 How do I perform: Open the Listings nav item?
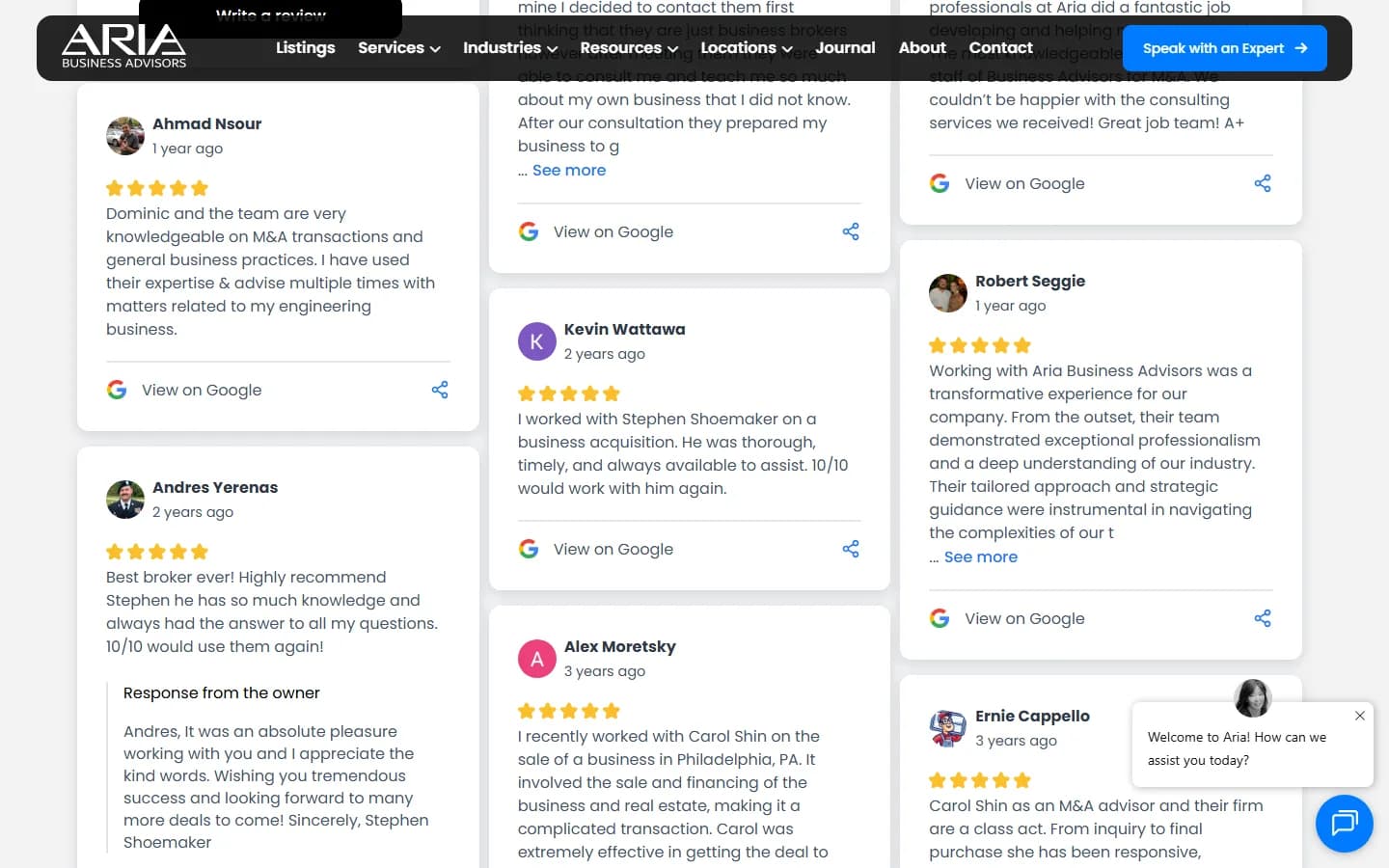coord(305,47)
